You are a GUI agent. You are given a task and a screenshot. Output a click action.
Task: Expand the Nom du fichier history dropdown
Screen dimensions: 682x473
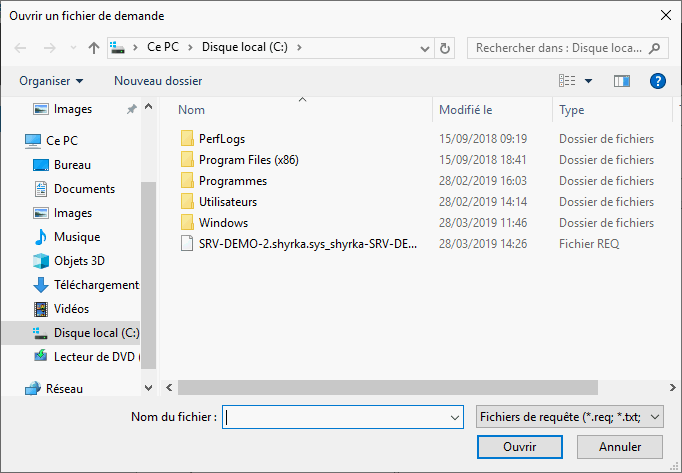[x=456, y=417]
